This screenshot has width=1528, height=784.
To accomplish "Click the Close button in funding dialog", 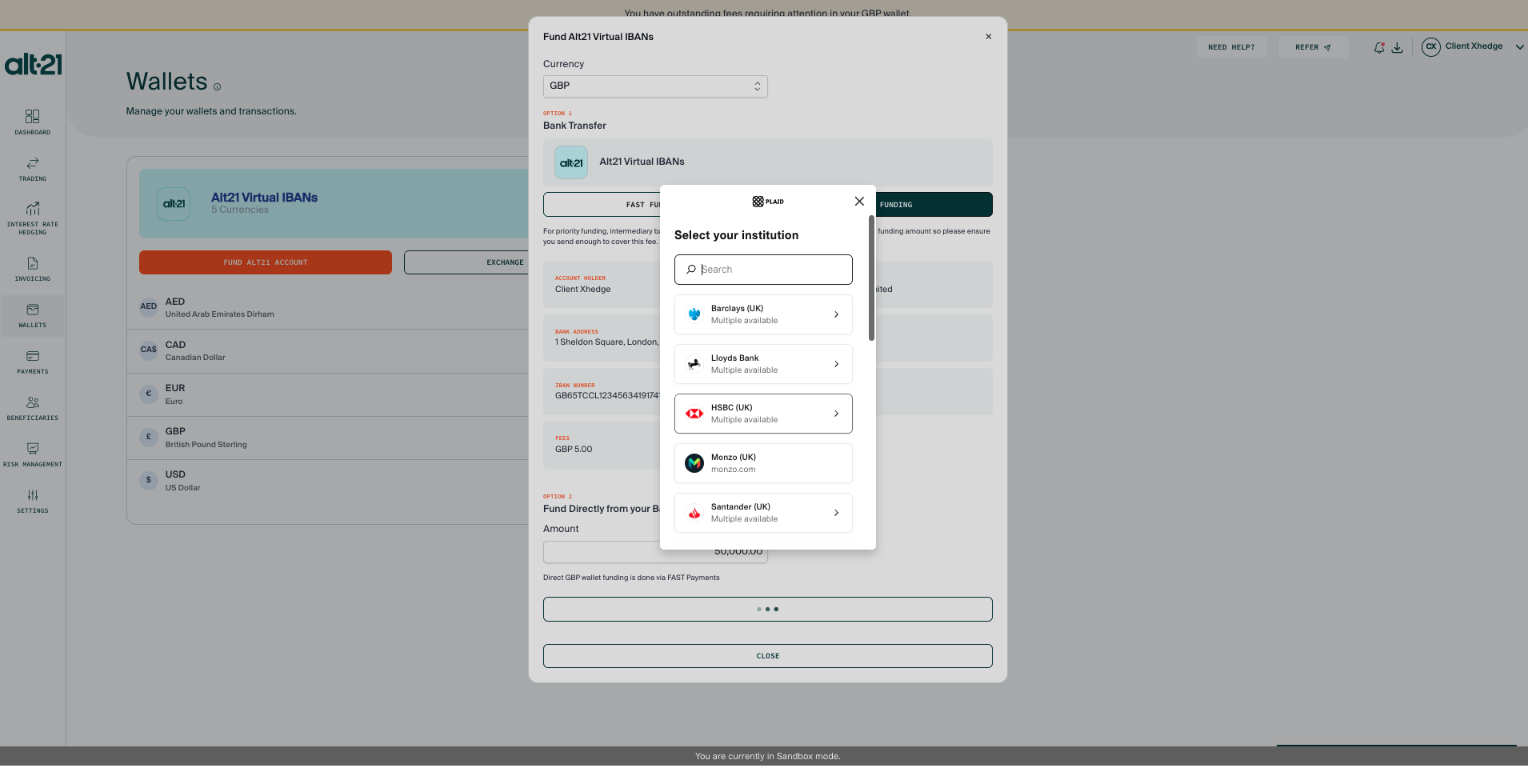I will coord(767,656).
